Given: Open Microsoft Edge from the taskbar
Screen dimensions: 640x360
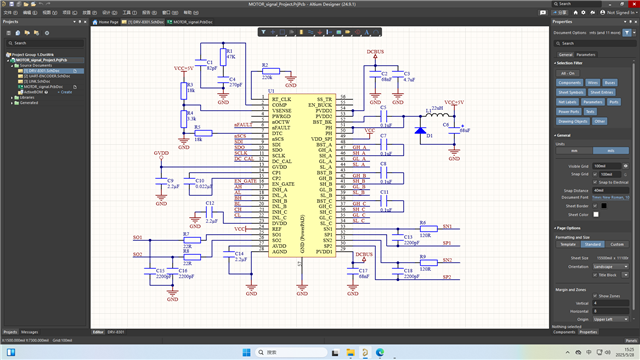Looking at the screenshot, I should pos(380,352).
